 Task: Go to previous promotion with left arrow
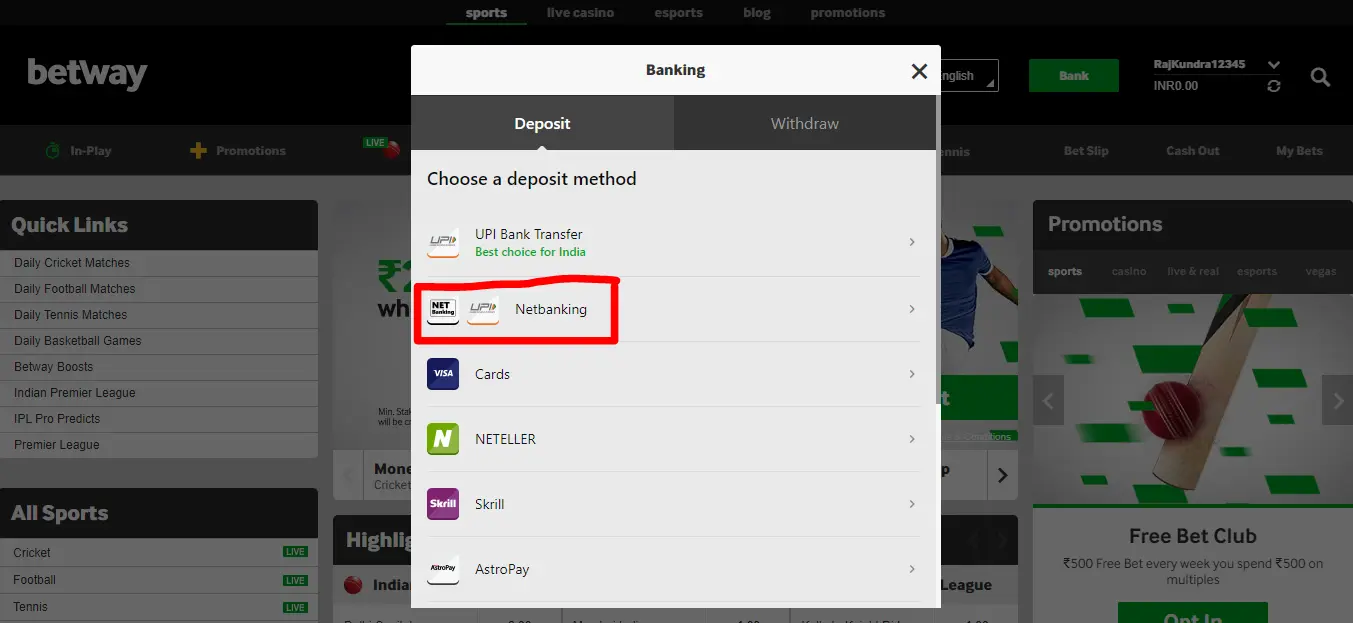coord(1048,401)
